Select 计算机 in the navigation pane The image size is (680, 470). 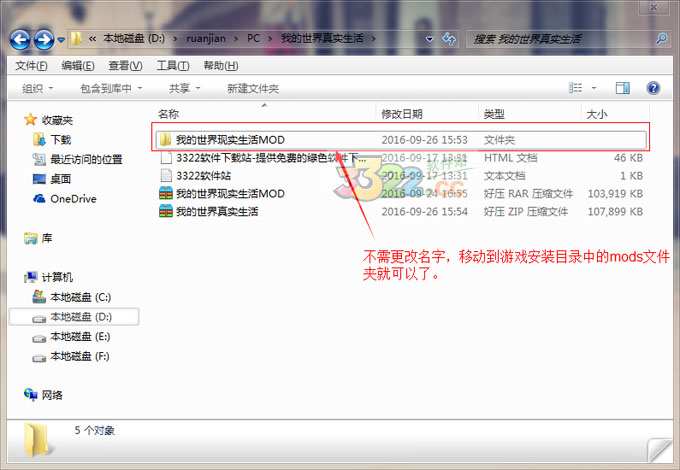pyautogui.click(x=57, y=277)
